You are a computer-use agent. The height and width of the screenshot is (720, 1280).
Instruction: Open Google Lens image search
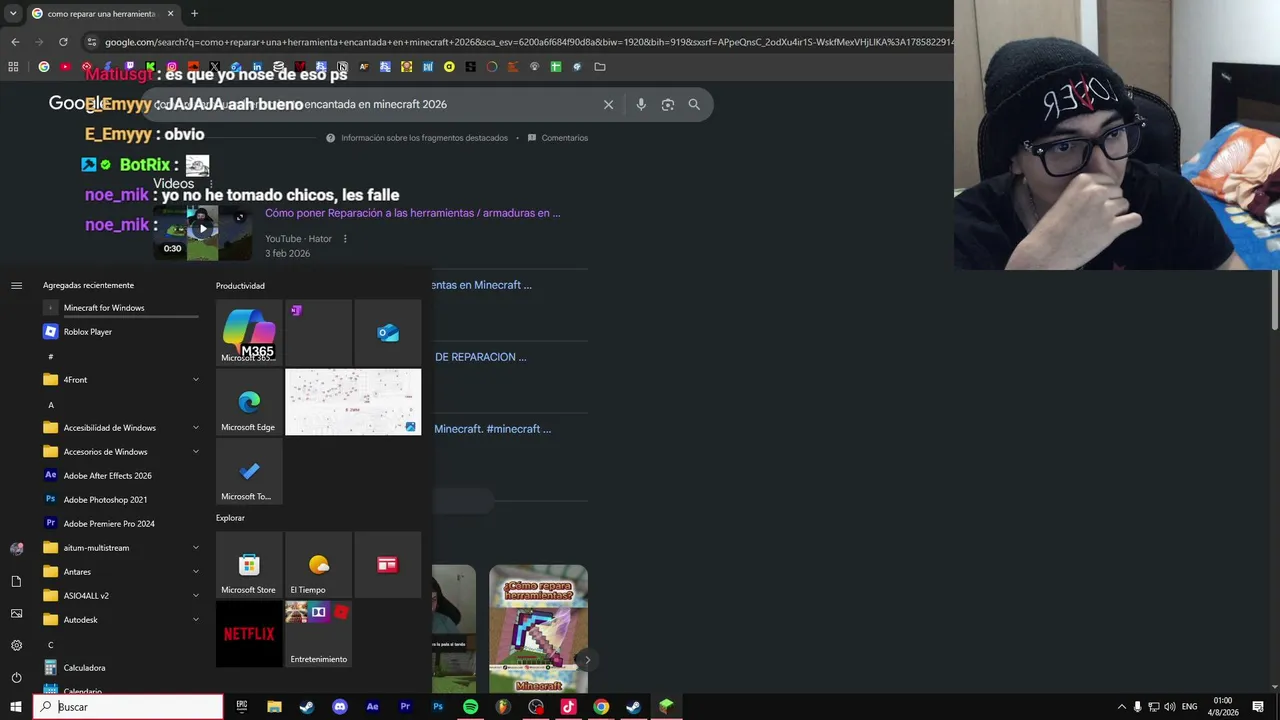(x=668, y=104)
